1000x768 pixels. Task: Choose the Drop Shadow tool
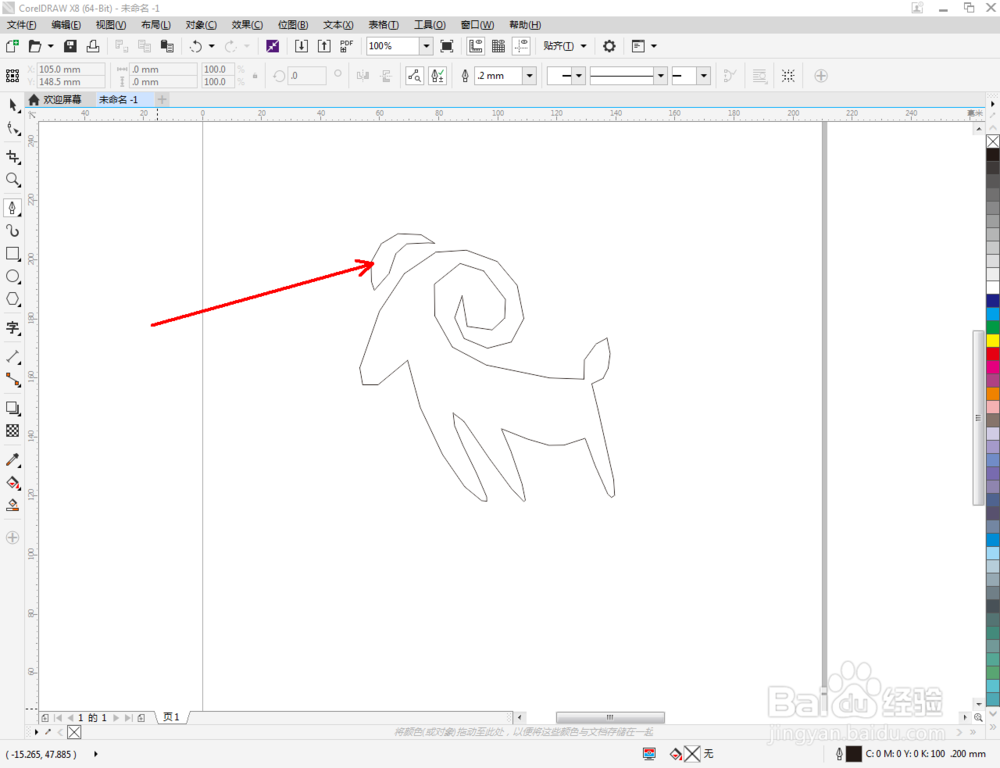pyautogui.click(x=13, y=408)
